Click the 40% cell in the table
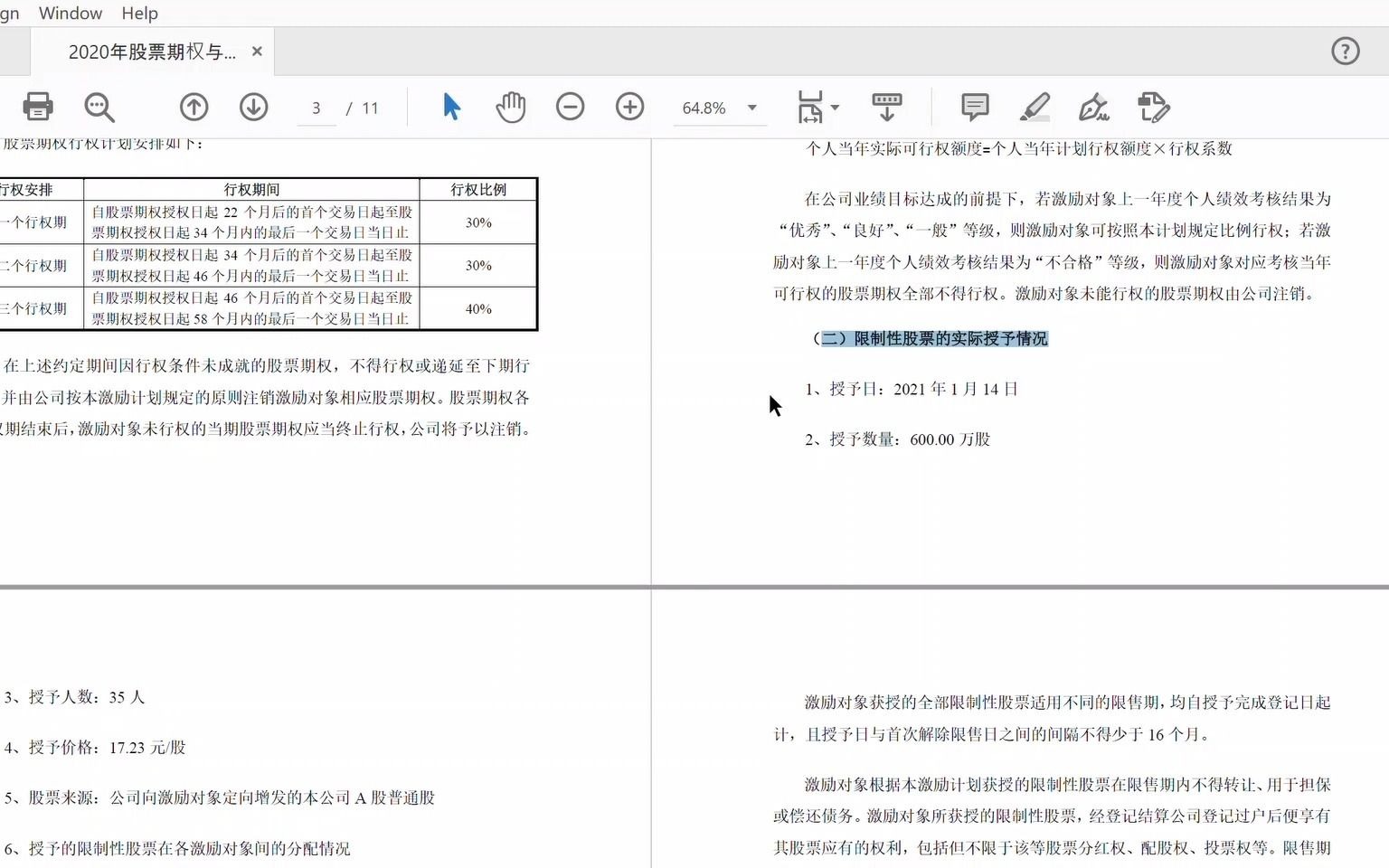Image resolution: width=1389 pixels, height=868 pixels. 478,308
